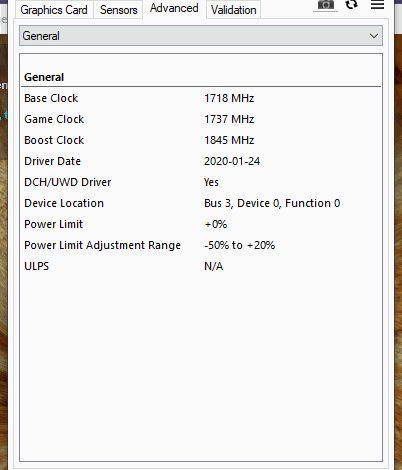This screenshot has width=402, height=470.
Task: Select the Advanced tab
Action: [174, 8]
